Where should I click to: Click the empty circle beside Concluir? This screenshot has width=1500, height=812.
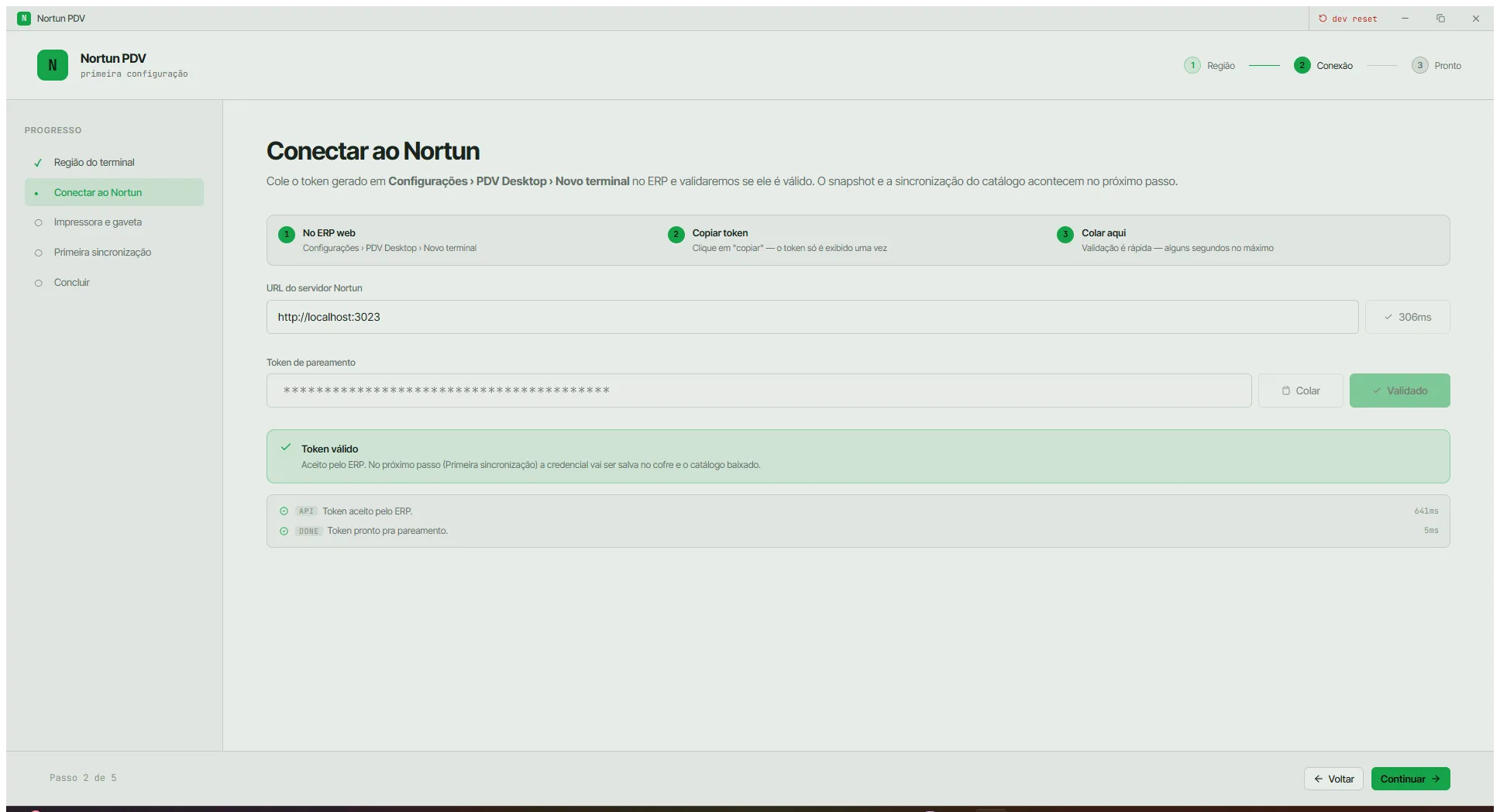click(38, 283)
